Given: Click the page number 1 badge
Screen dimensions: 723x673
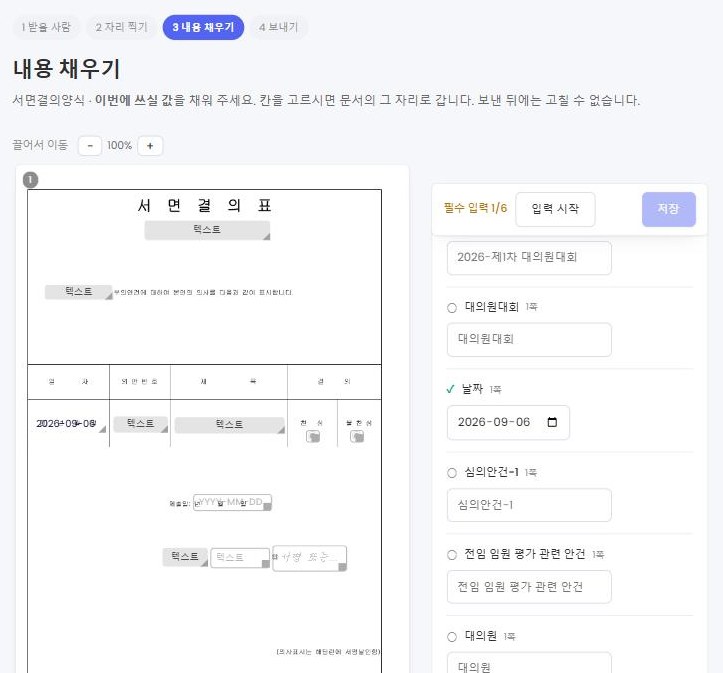Looking at the screenshot, I should click(x=30, y=180).
